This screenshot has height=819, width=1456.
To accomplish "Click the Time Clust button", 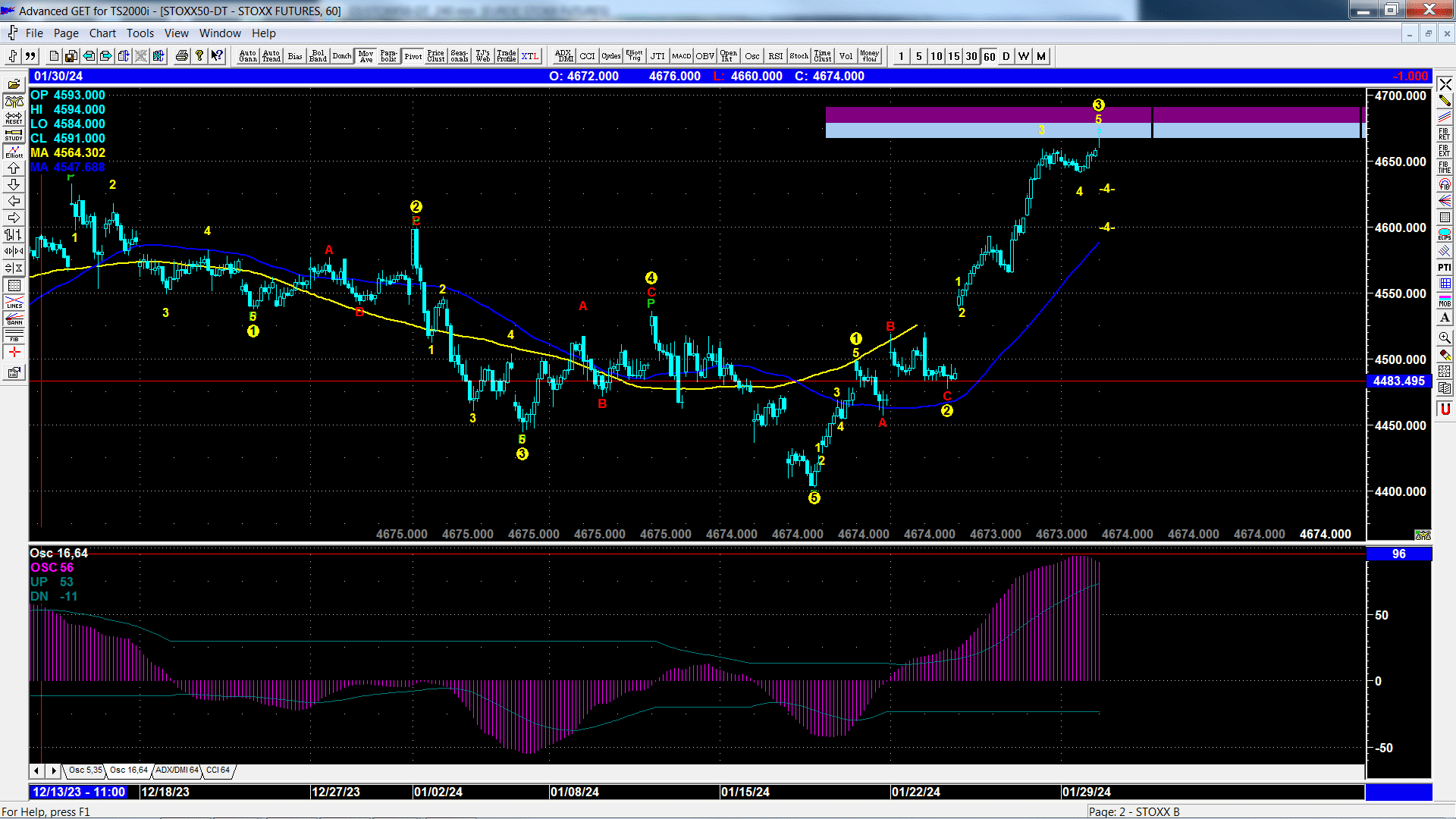I will coord(823,56).
